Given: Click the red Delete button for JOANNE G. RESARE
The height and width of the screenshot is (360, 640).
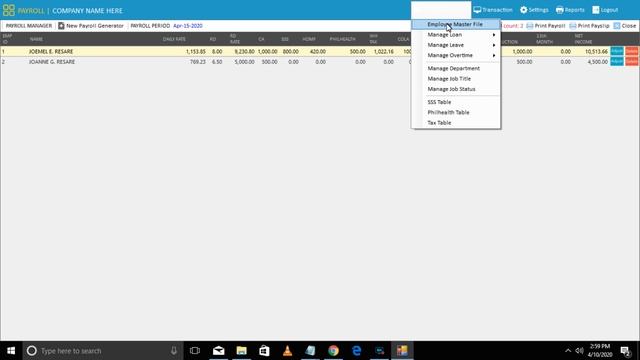Looking at the screenshot, I should 631,62.
